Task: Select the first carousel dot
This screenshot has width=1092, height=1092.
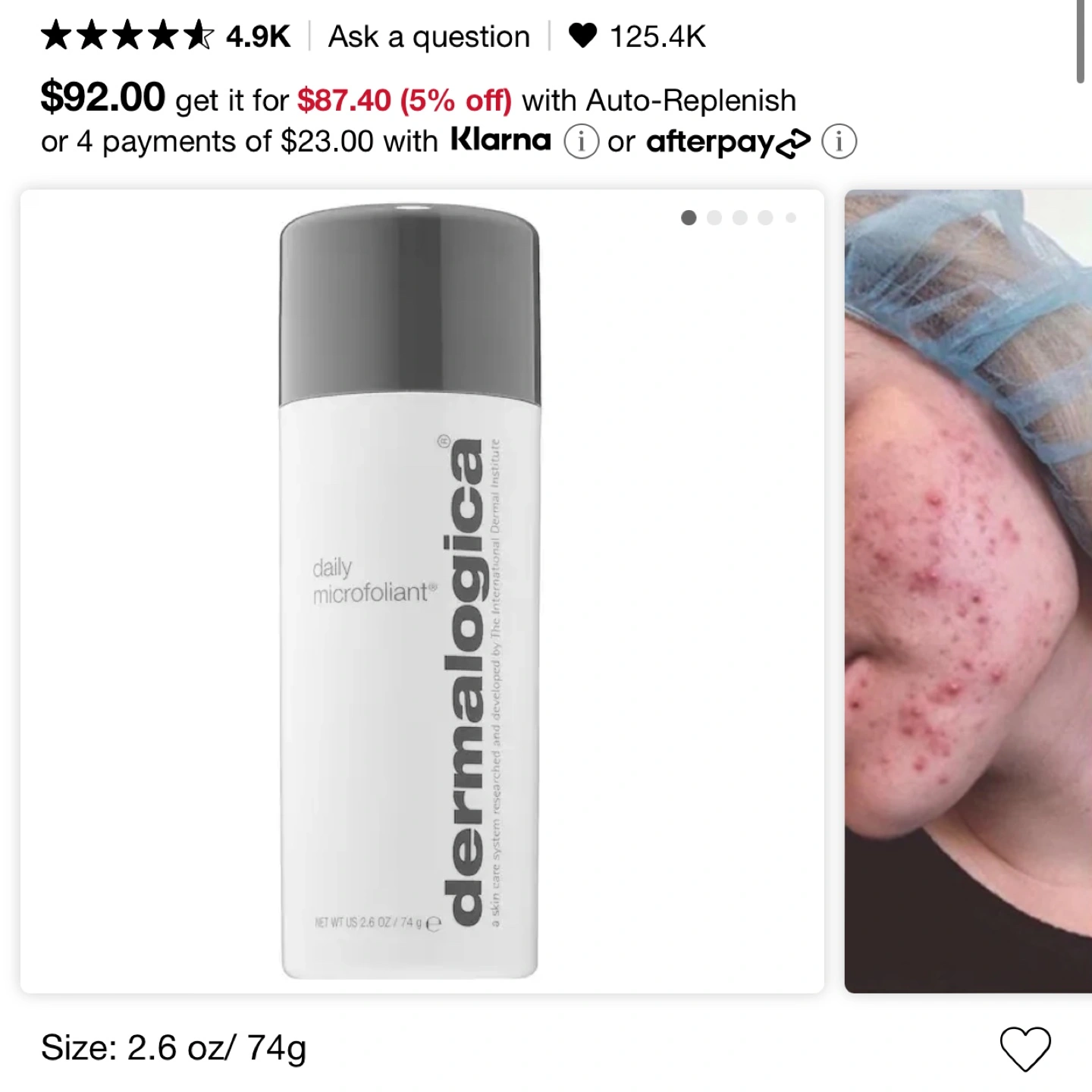Action: (689, 218)
